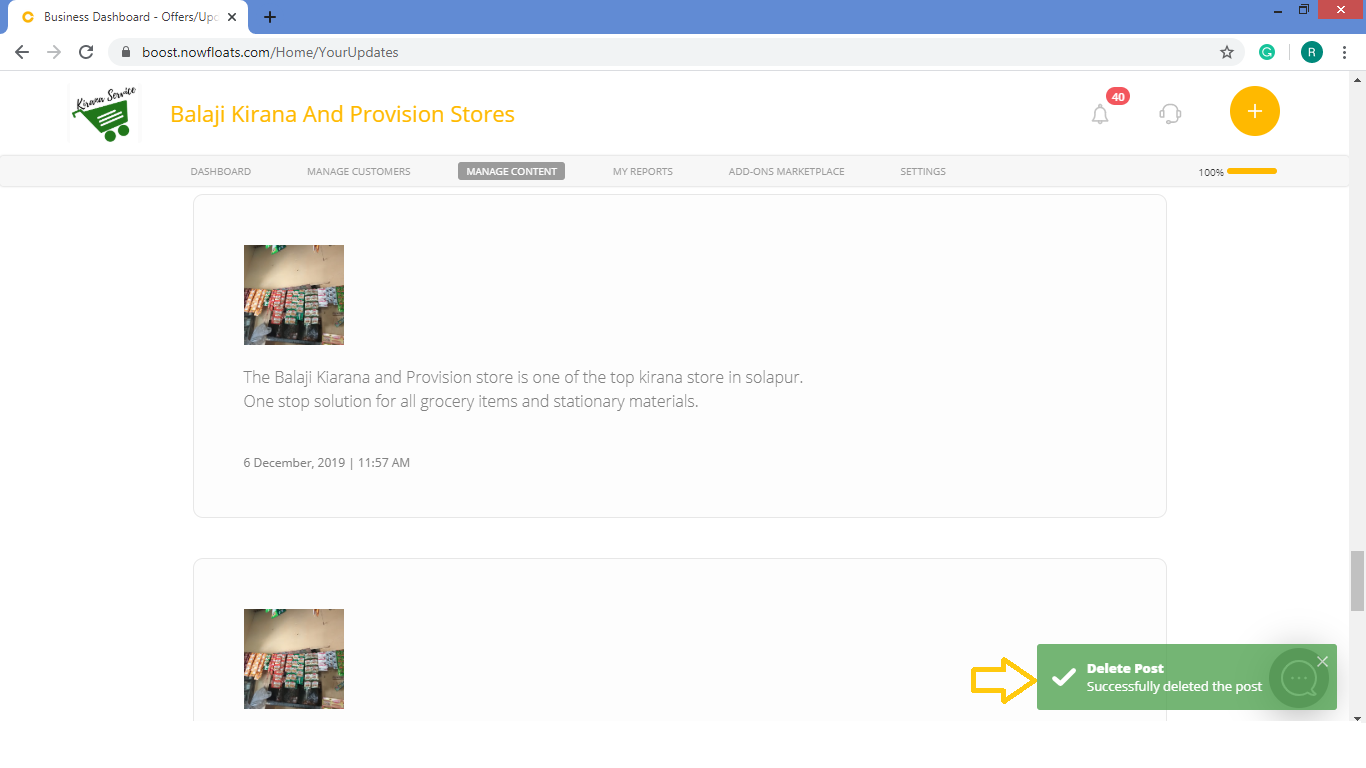Navigate back using the browser back arrow
1366x768 pixels.
(21, 51)
